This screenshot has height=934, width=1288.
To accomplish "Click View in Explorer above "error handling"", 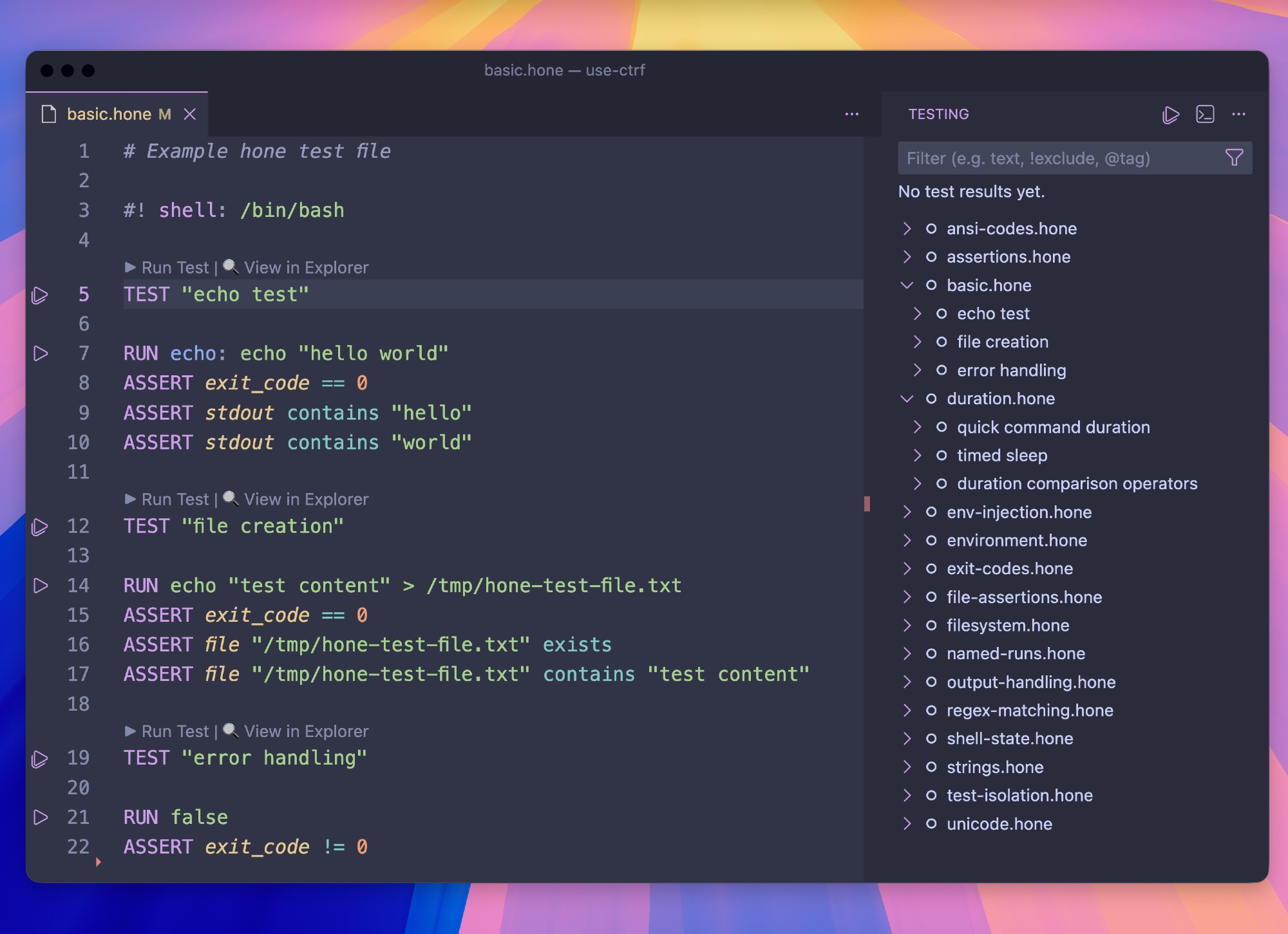I will (305, 731).
